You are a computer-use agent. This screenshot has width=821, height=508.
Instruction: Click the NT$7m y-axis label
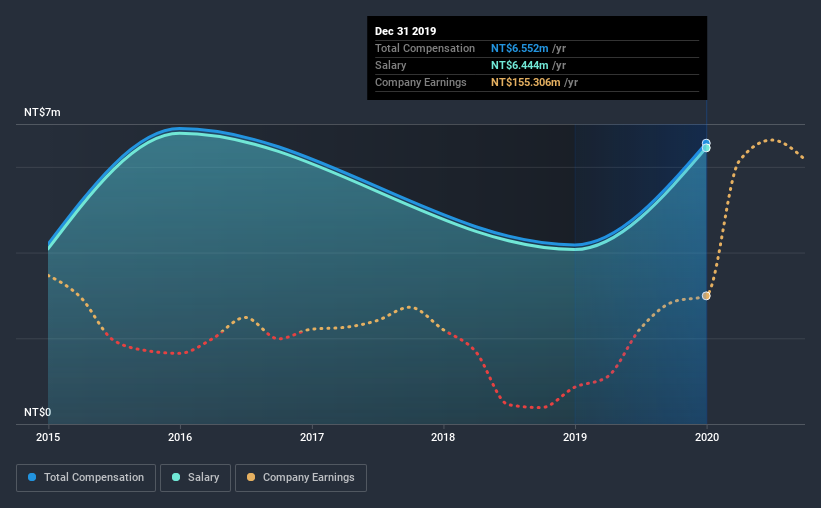(x=42, y=113)
